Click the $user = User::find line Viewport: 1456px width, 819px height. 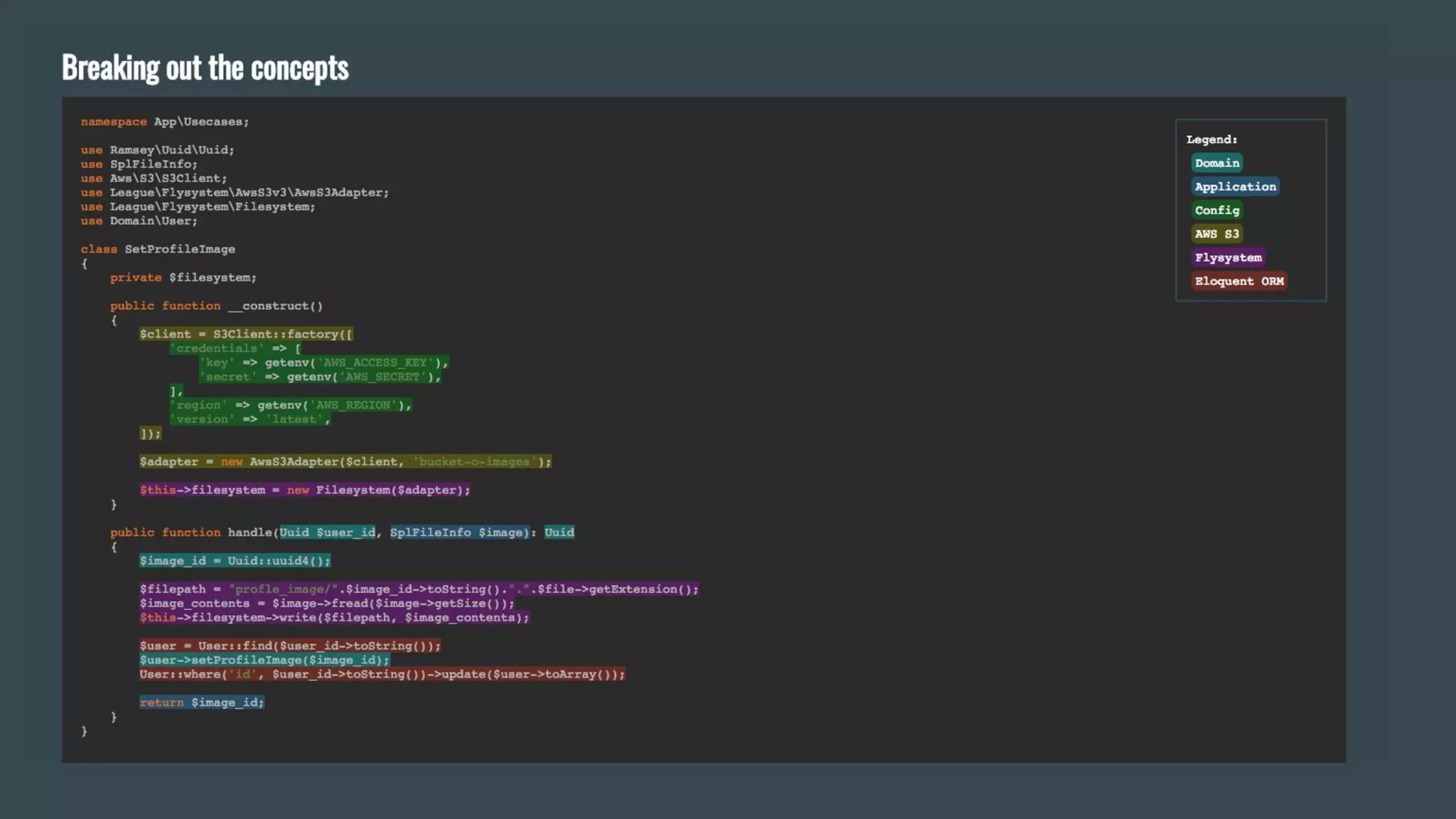click(x=290, y=646)
